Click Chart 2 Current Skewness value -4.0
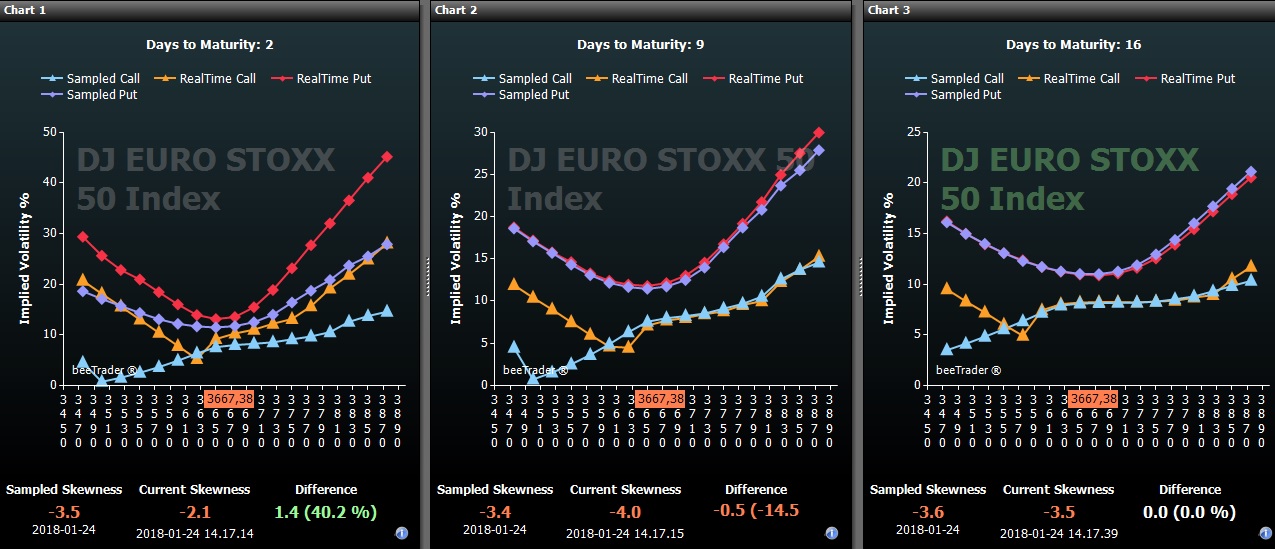 [625, 511]
